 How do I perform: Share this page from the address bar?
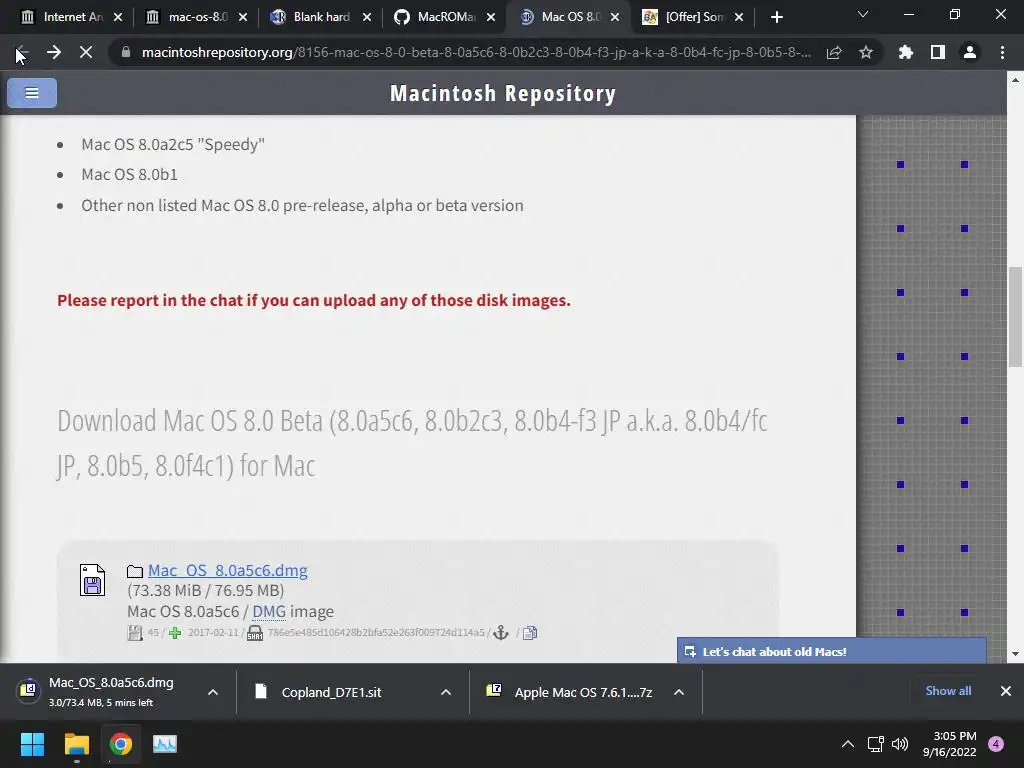click(834, 52)
